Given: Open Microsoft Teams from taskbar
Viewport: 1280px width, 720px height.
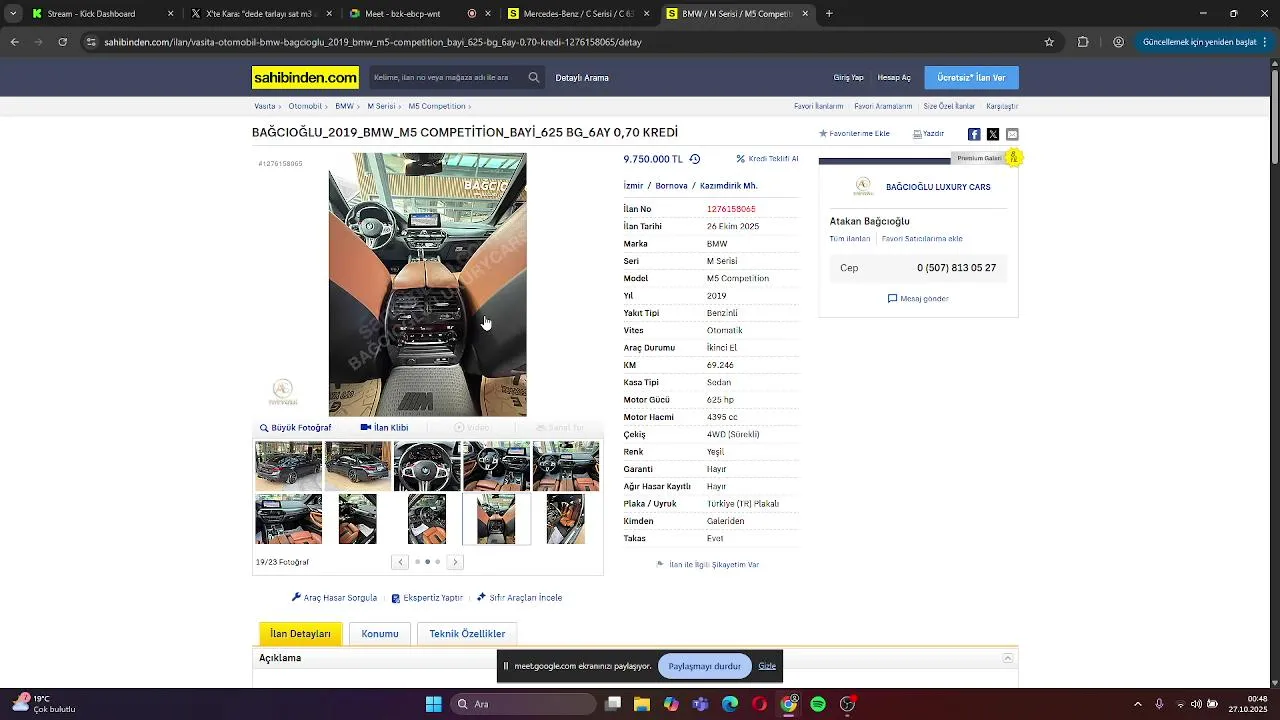Looking at the screenshot, I should (x=700, y=704).
